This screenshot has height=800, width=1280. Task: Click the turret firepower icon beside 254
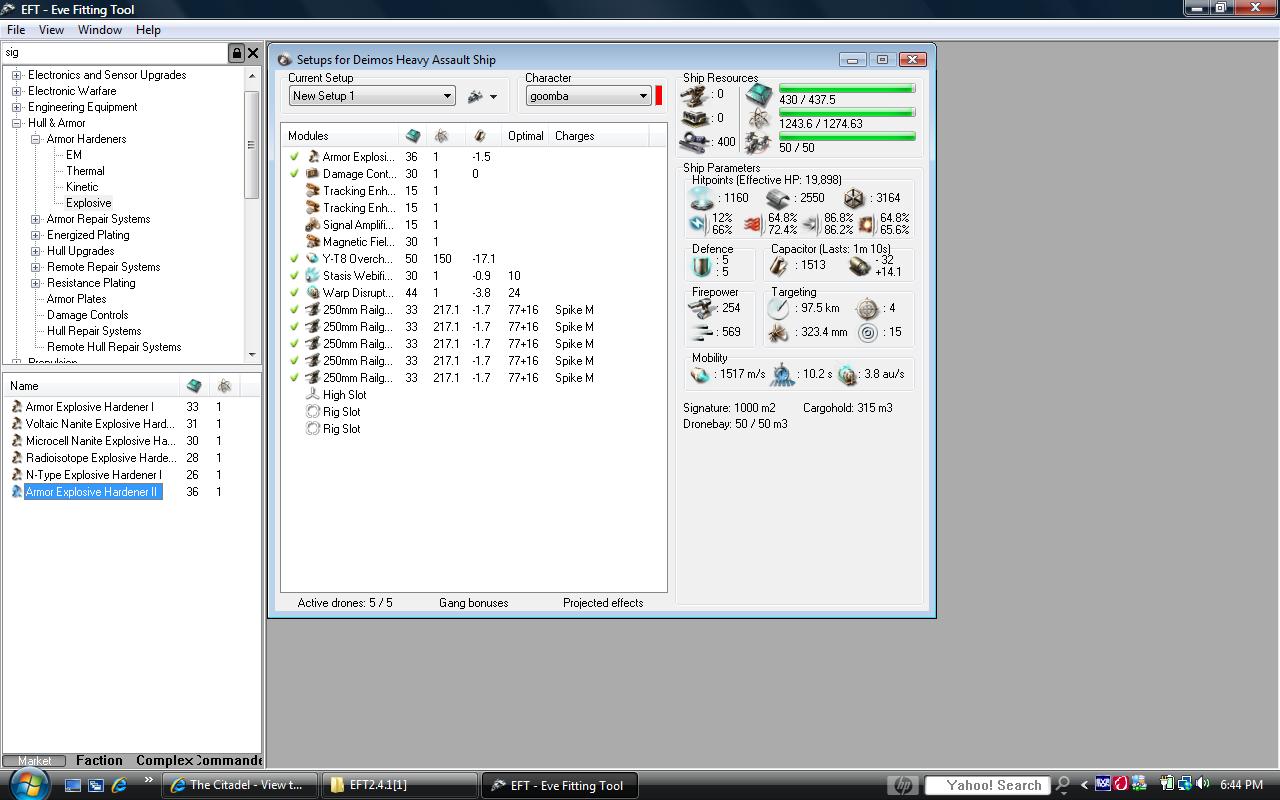pos(702,308)
